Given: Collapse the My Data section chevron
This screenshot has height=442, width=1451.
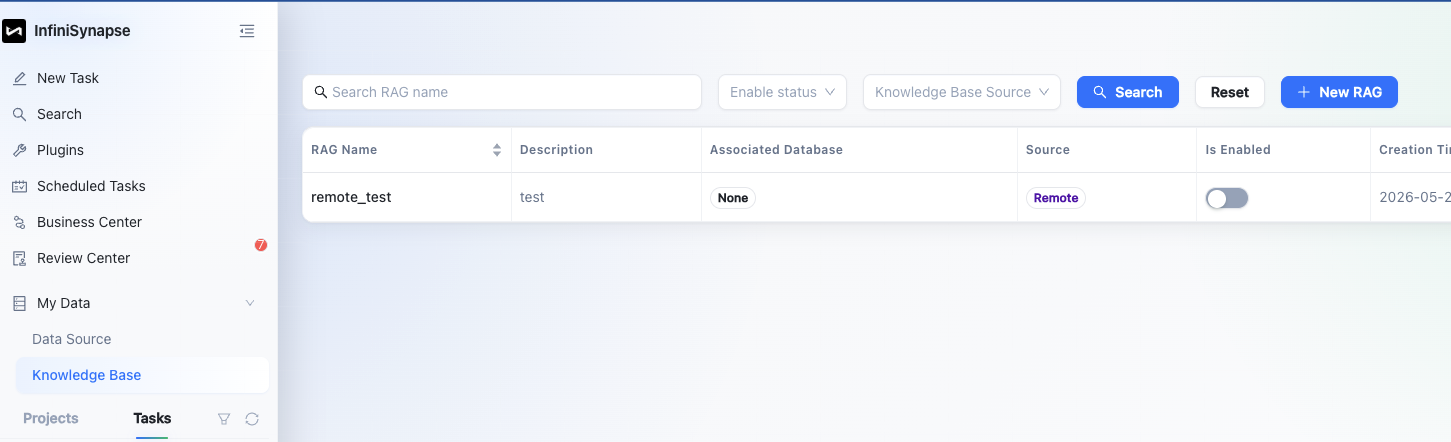Looking at the screenshot, I should [250, 303].
